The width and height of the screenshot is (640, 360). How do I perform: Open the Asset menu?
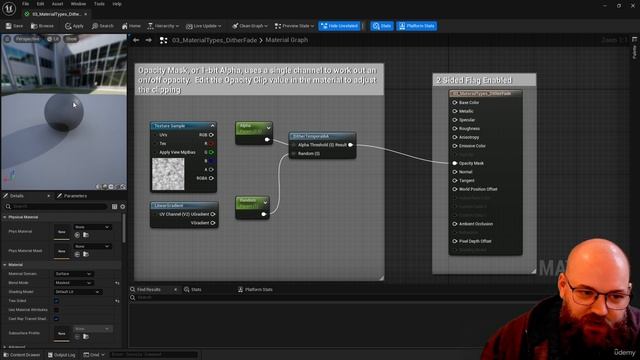tap(57, 4)
